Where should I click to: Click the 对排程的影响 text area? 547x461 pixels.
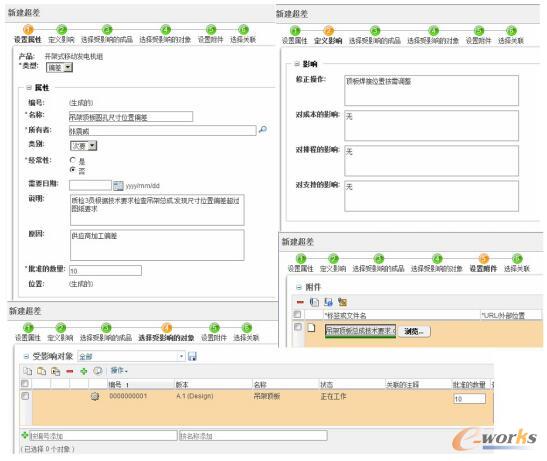tap(432, 161)
